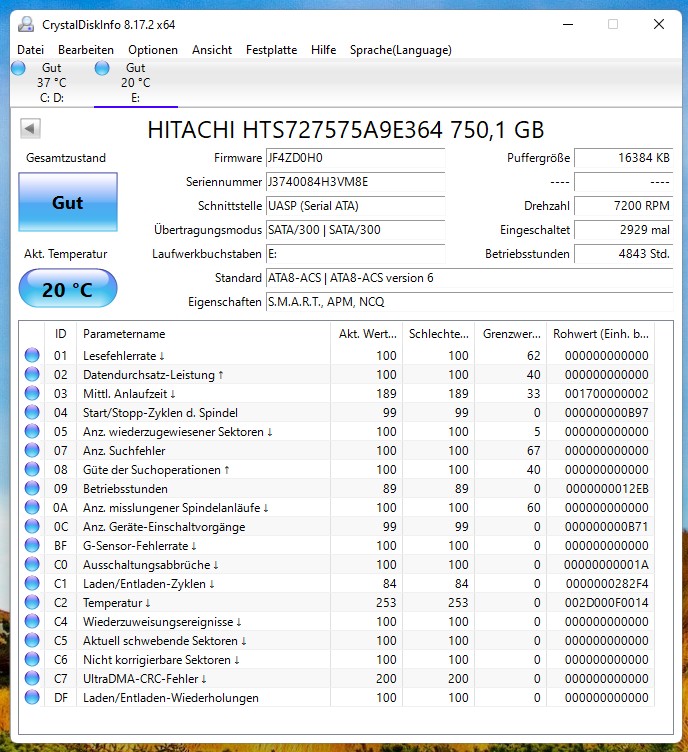Switch to the C: D: disk tab

[x=52, y=82]
